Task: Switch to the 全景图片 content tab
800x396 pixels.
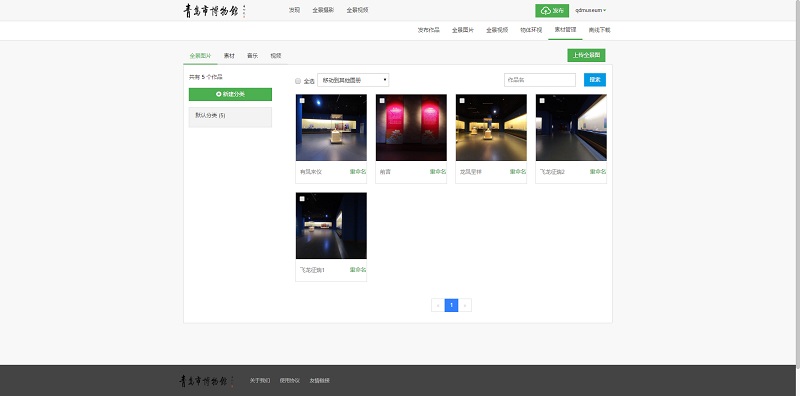Action: pyautogui.click(x=200, y=56)
